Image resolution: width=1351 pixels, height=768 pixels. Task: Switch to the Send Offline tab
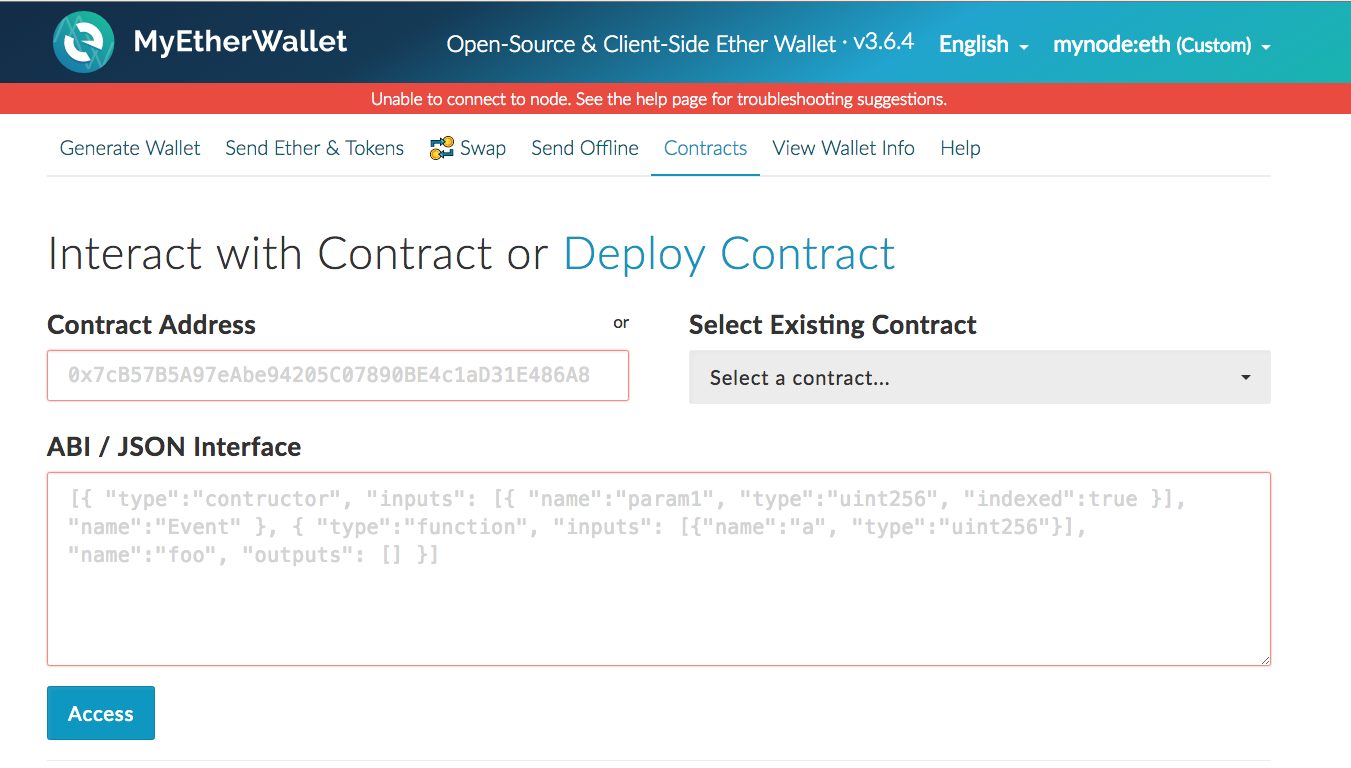[x=585, y=148]
